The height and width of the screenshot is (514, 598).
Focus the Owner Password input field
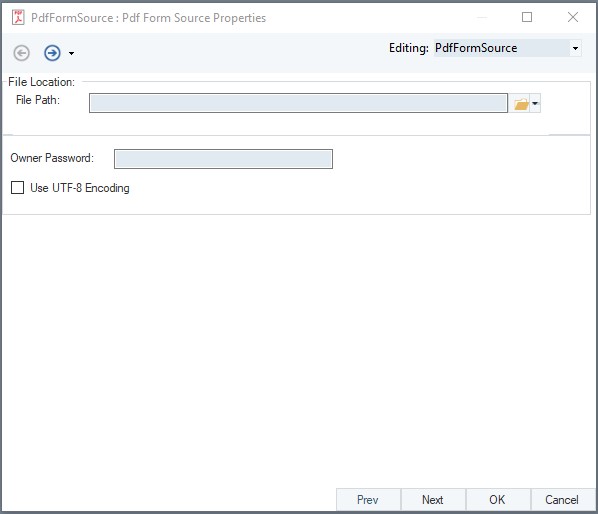[223, 159]
